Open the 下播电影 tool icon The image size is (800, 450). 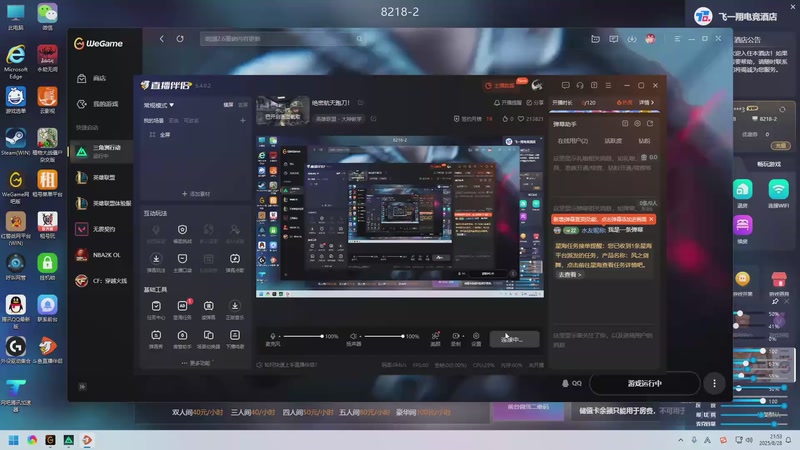pos(235,335)
